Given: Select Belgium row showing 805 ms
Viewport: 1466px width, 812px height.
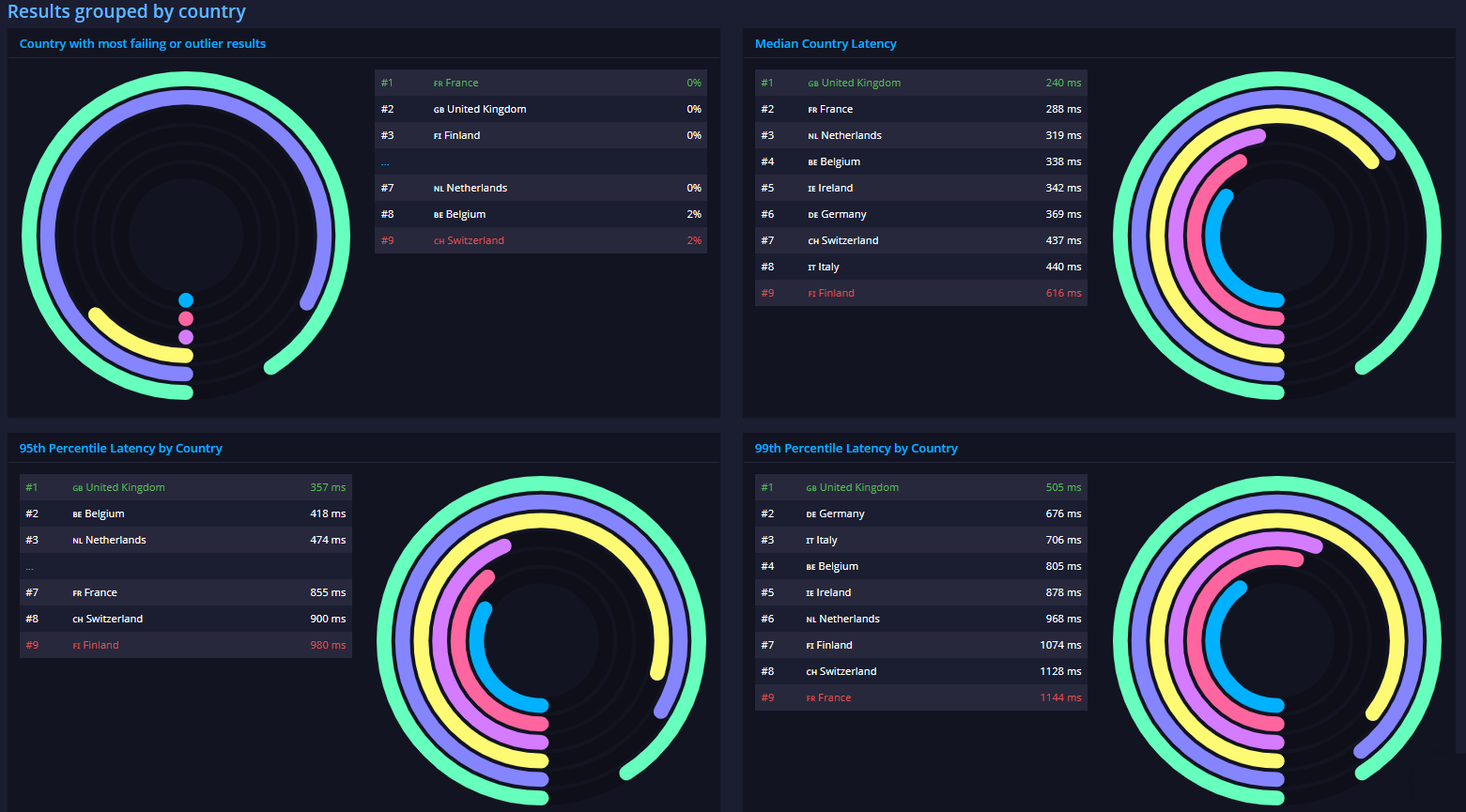Looking at the screenshot, I should (921, 566).
